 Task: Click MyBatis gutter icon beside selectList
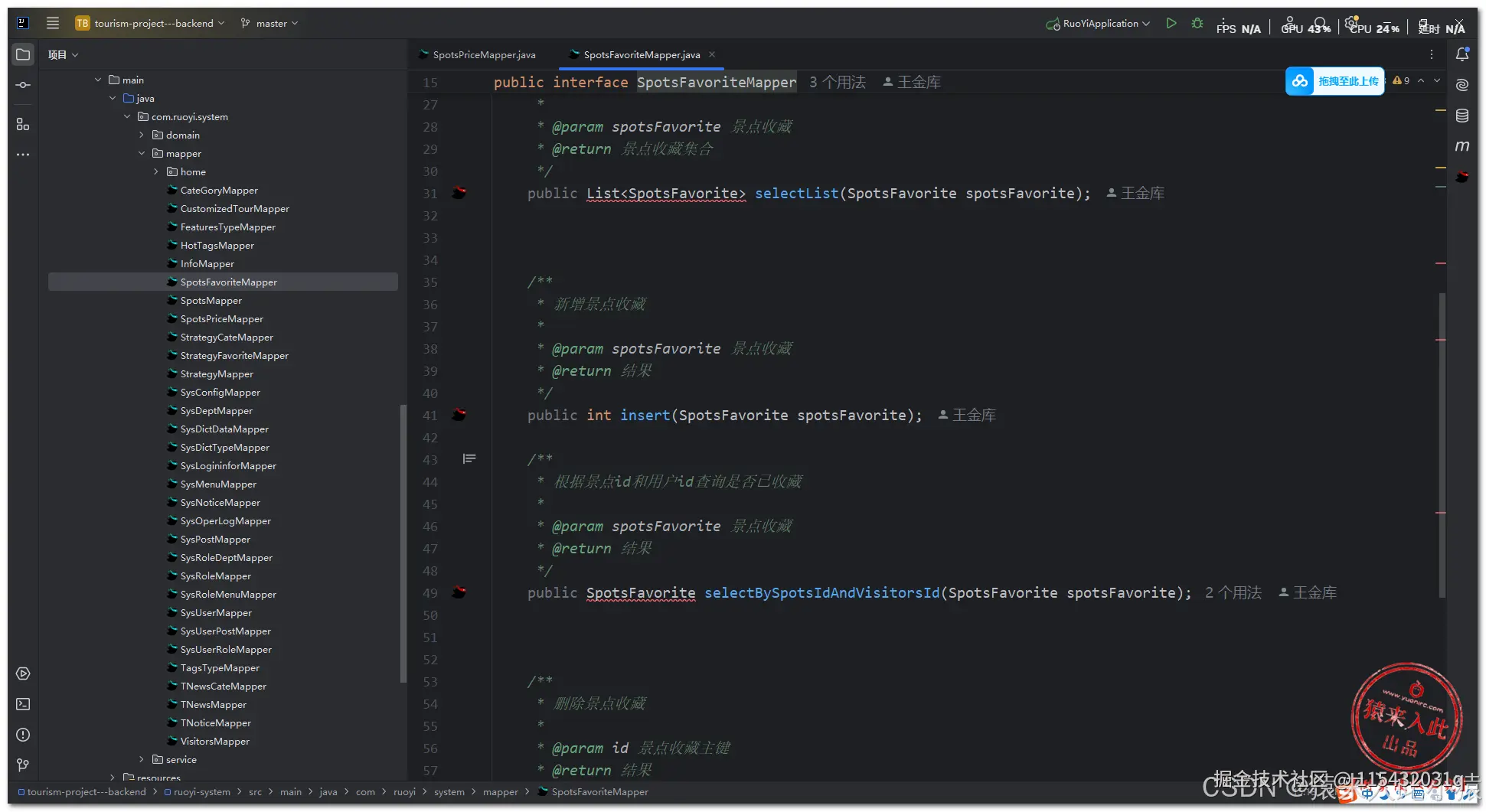[459, 193]
